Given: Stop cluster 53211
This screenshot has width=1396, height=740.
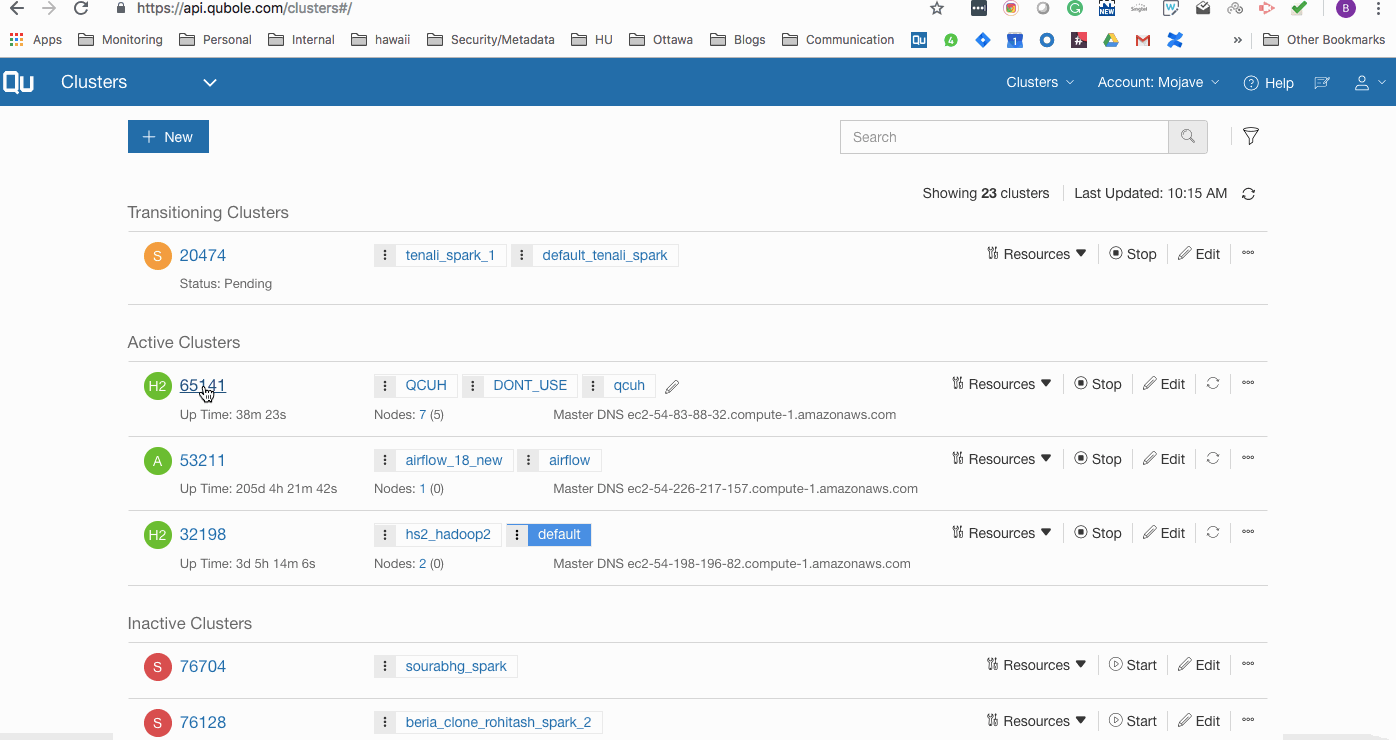Looking at the screenshot, I should pos(1098,459).
